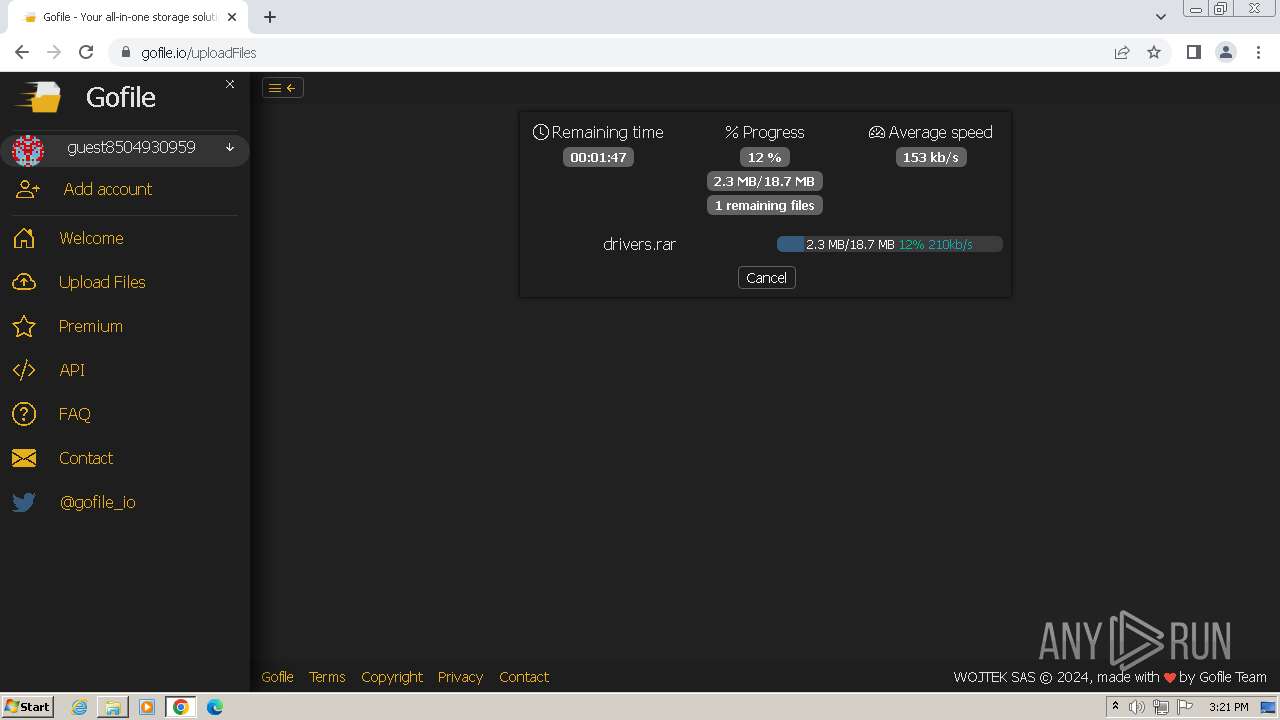
Task: Click the Add account person icon
Action: (x=28, y=189)
